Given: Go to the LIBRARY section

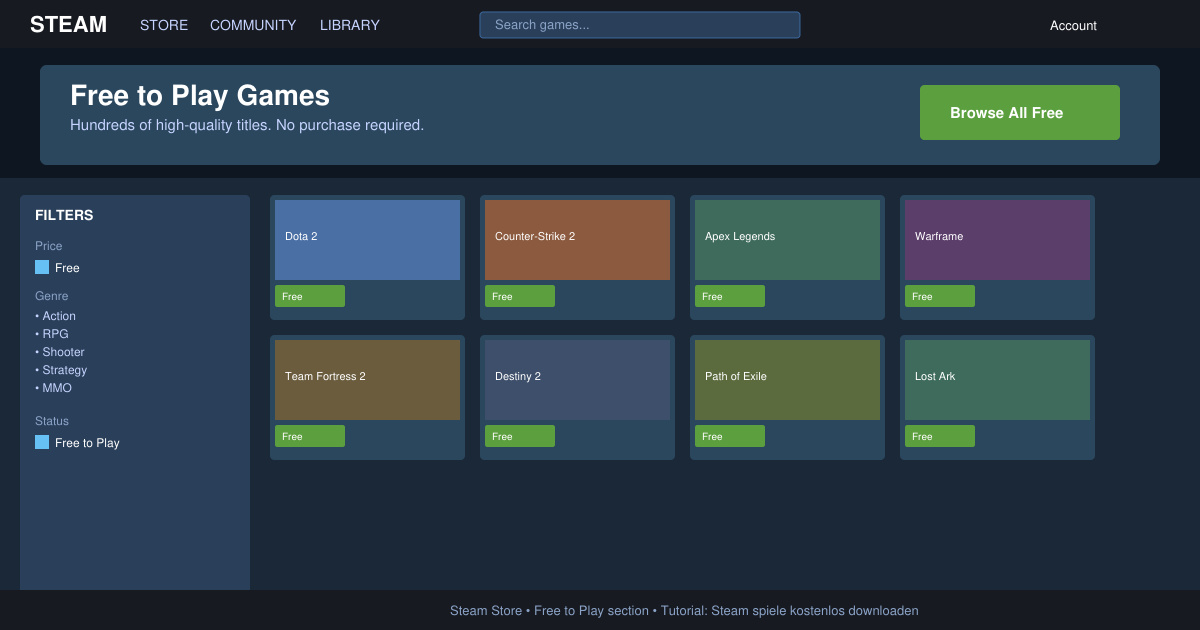Looking at the screenshot, I should (350, 25).
